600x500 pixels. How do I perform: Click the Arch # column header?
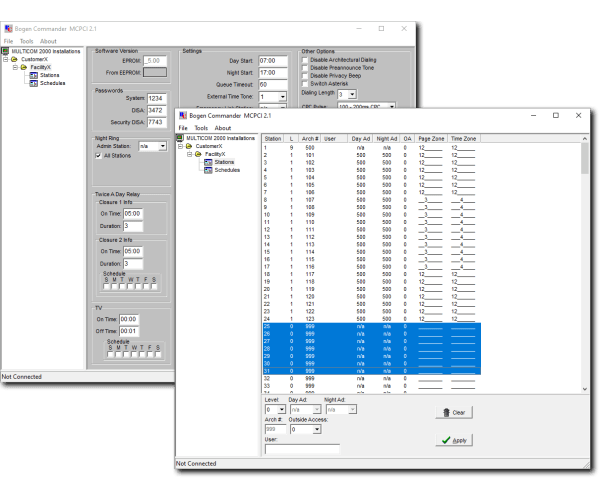coord(310,138)
